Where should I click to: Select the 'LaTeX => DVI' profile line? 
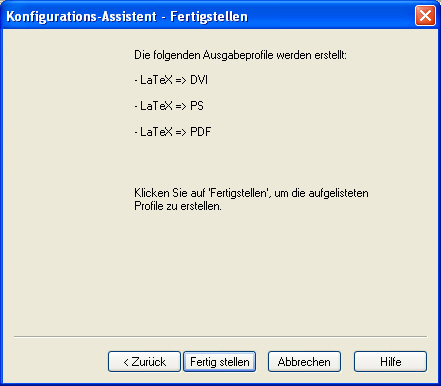(x=171, y=80)
